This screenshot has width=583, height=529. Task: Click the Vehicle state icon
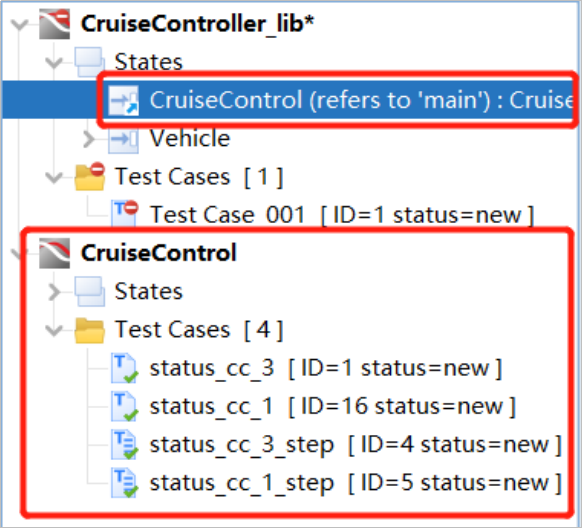[x=123, y=139]
